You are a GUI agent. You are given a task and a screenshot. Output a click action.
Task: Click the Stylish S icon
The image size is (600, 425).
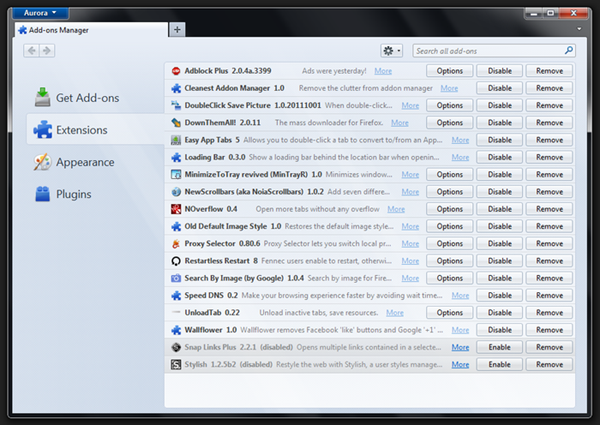[x=176, y=365]
